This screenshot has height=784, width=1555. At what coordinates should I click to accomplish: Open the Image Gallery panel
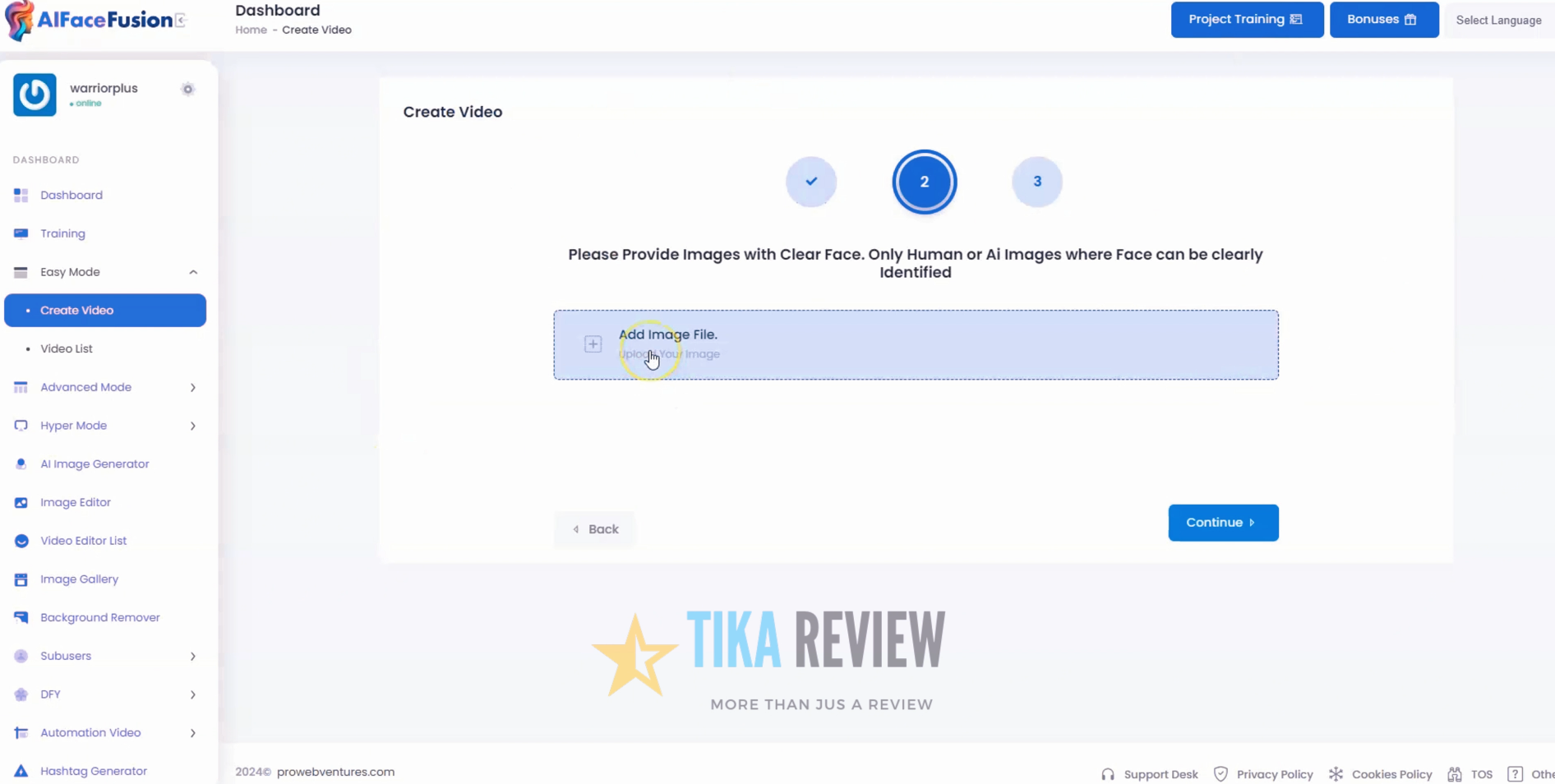21,579
